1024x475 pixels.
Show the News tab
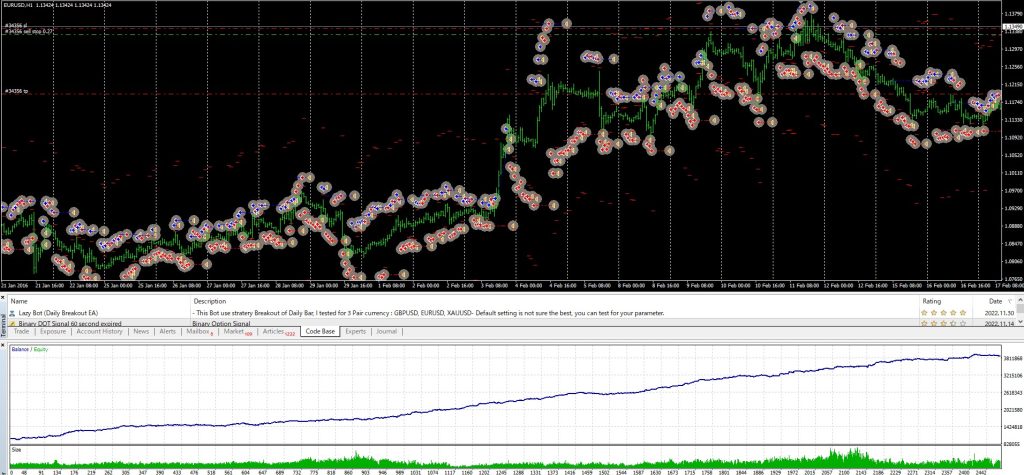point(141,331)
